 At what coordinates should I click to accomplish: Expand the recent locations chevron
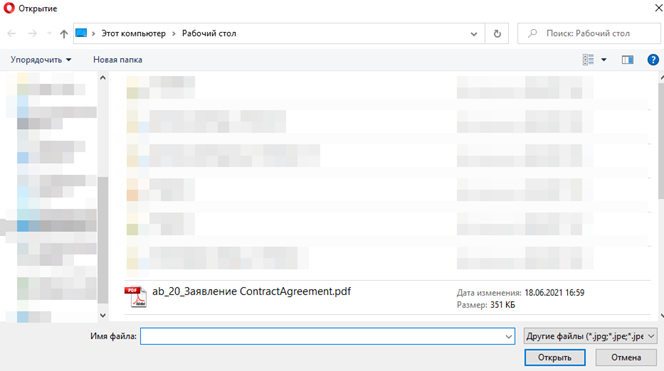[49, 33]
